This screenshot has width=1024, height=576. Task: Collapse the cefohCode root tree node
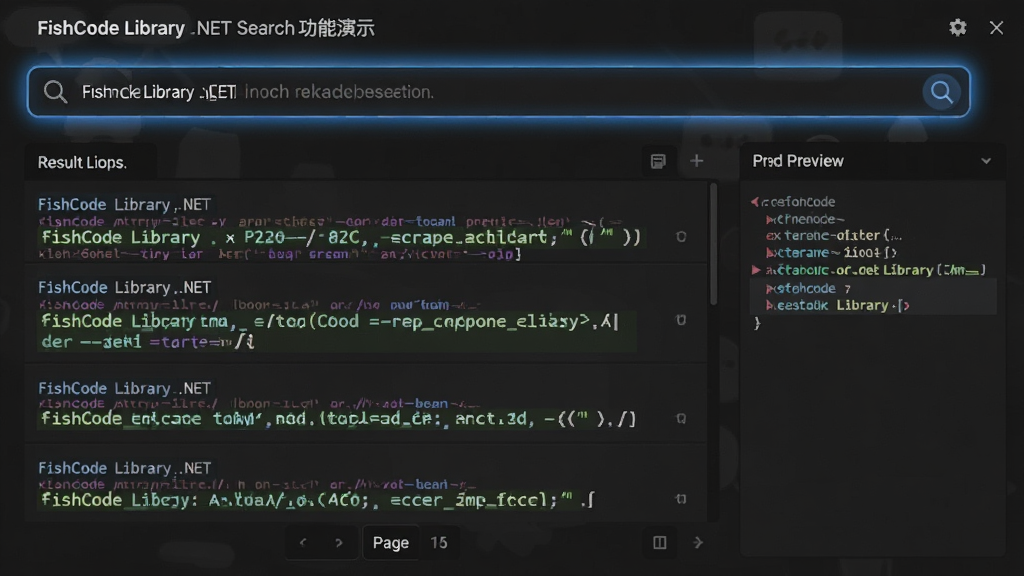(755, 202)
